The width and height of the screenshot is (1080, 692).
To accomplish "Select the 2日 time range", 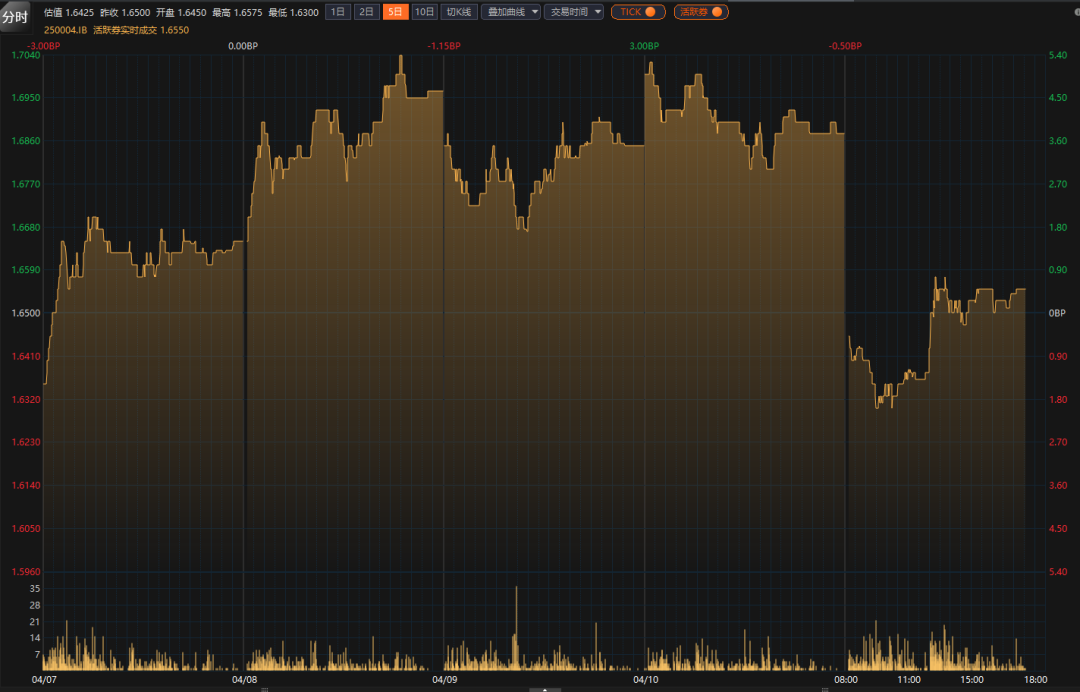I will coord(367,12).
